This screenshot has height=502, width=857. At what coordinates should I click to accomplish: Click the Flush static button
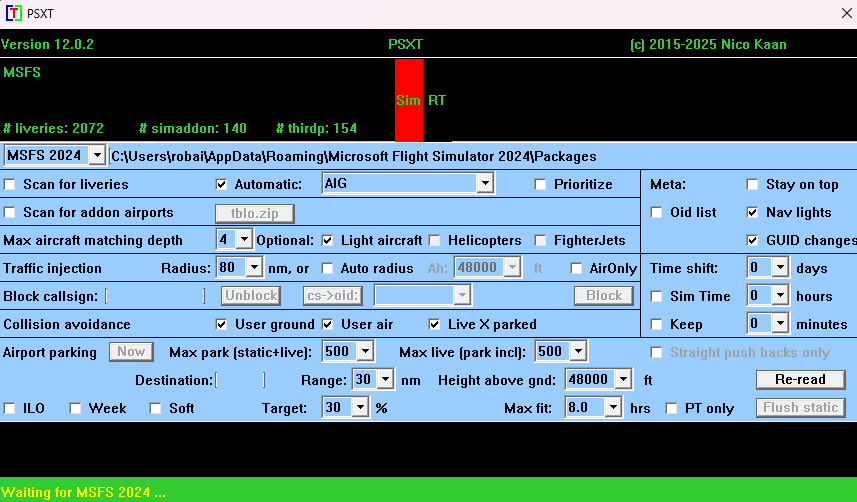tap(801, 407)
